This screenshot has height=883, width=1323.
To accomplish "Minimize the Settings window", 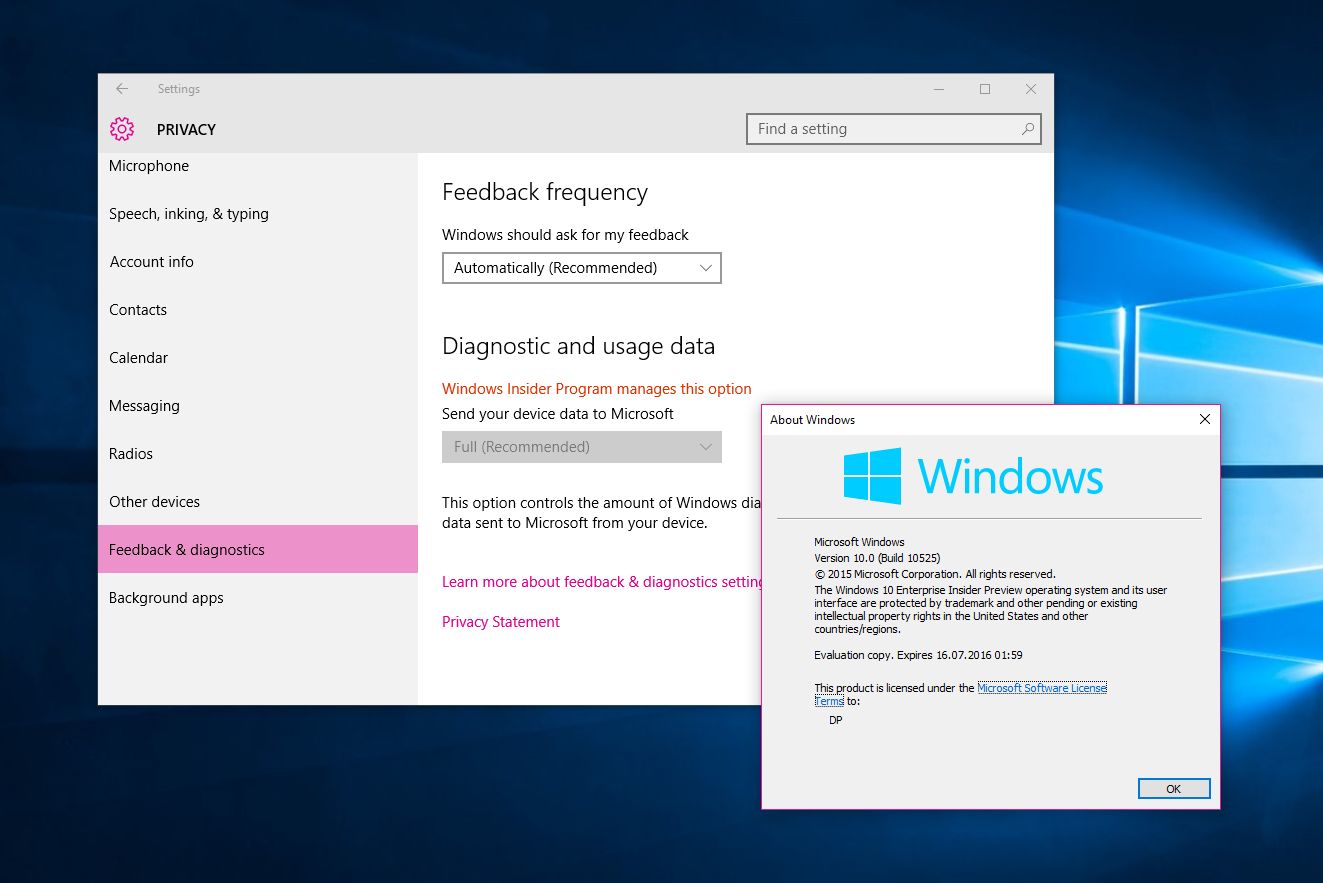I will [x=938, y=89].
